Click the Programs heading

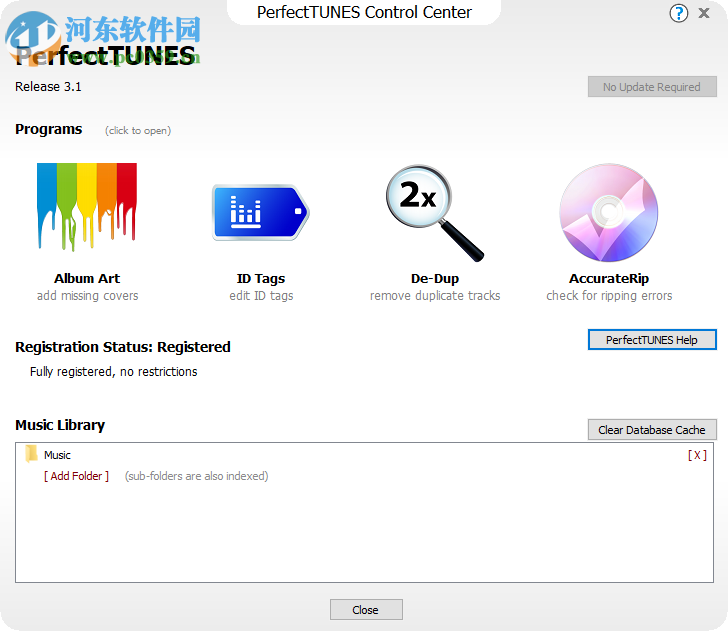pyautogui.click(x=48, y=129)
